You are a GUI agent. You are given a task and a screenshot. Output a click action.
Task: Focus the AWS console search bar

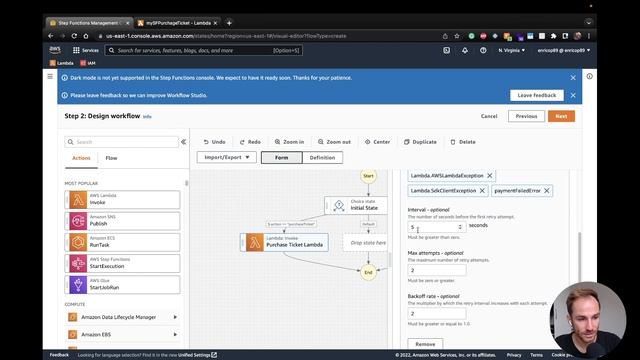(x=204, y=50)
